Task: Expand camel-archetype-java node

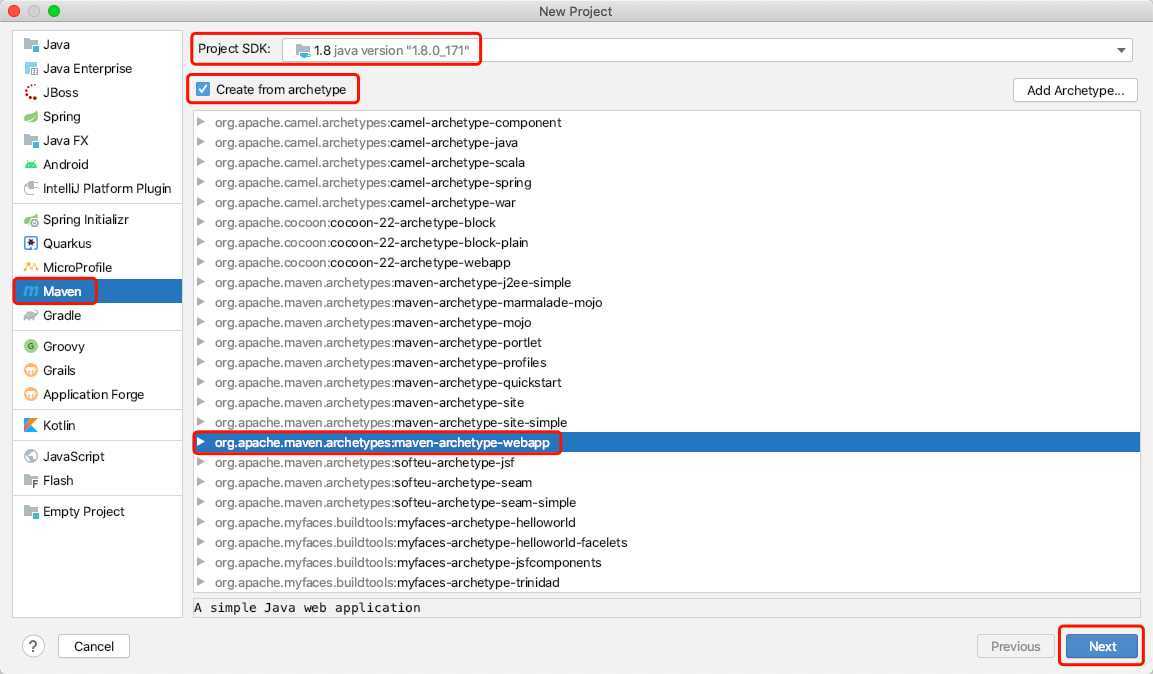Action: [201, 142]
